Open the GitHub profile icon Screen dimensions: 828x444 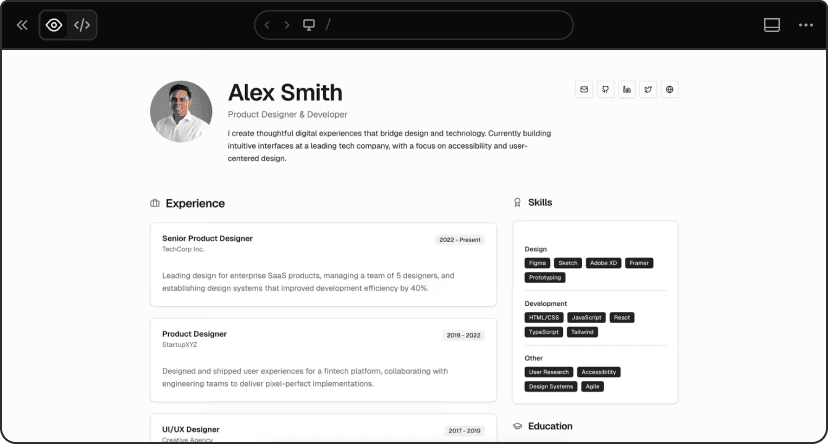605,90
